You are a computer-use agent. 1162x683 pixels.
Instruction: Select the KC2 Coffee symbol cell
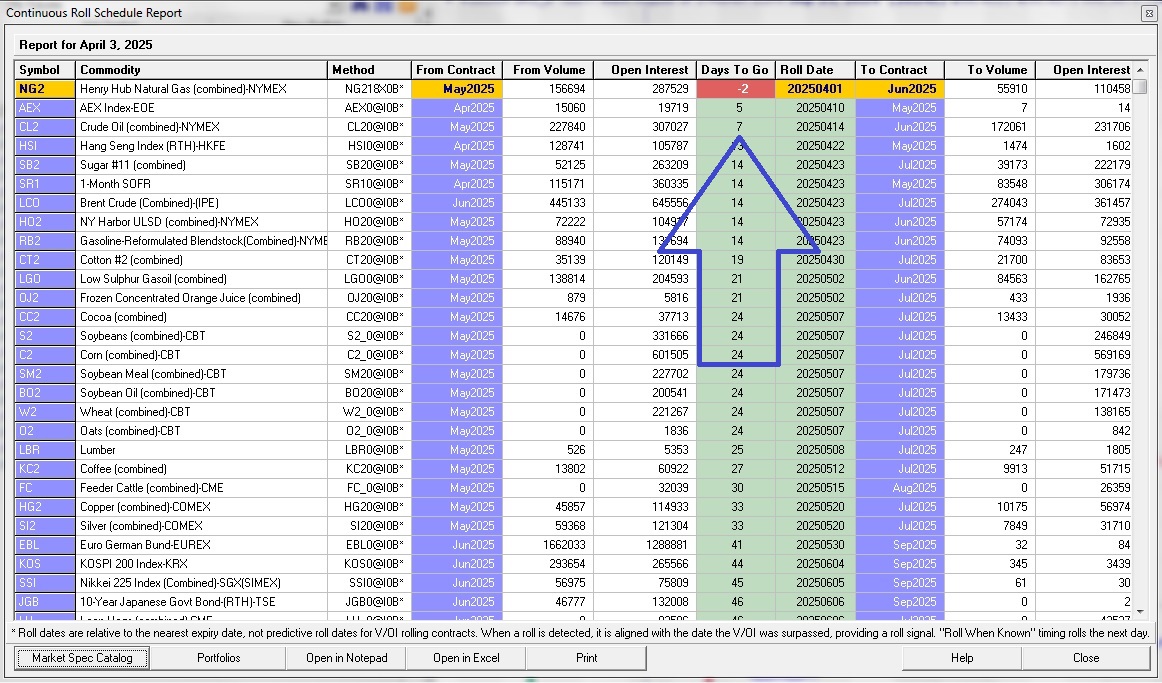coord(45,469)
